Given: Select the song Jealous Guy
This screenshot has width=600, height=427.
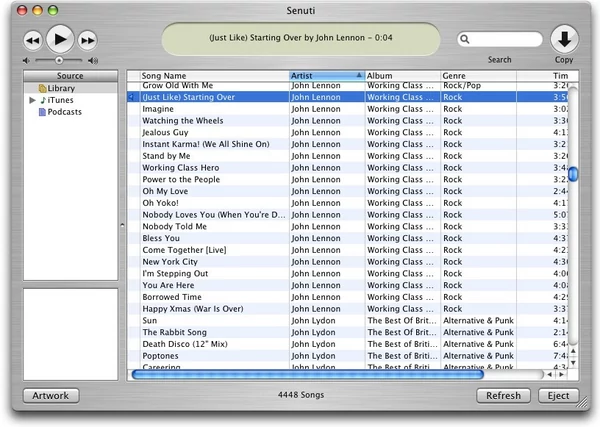Looking at the screenshot, I should (347, 133).
